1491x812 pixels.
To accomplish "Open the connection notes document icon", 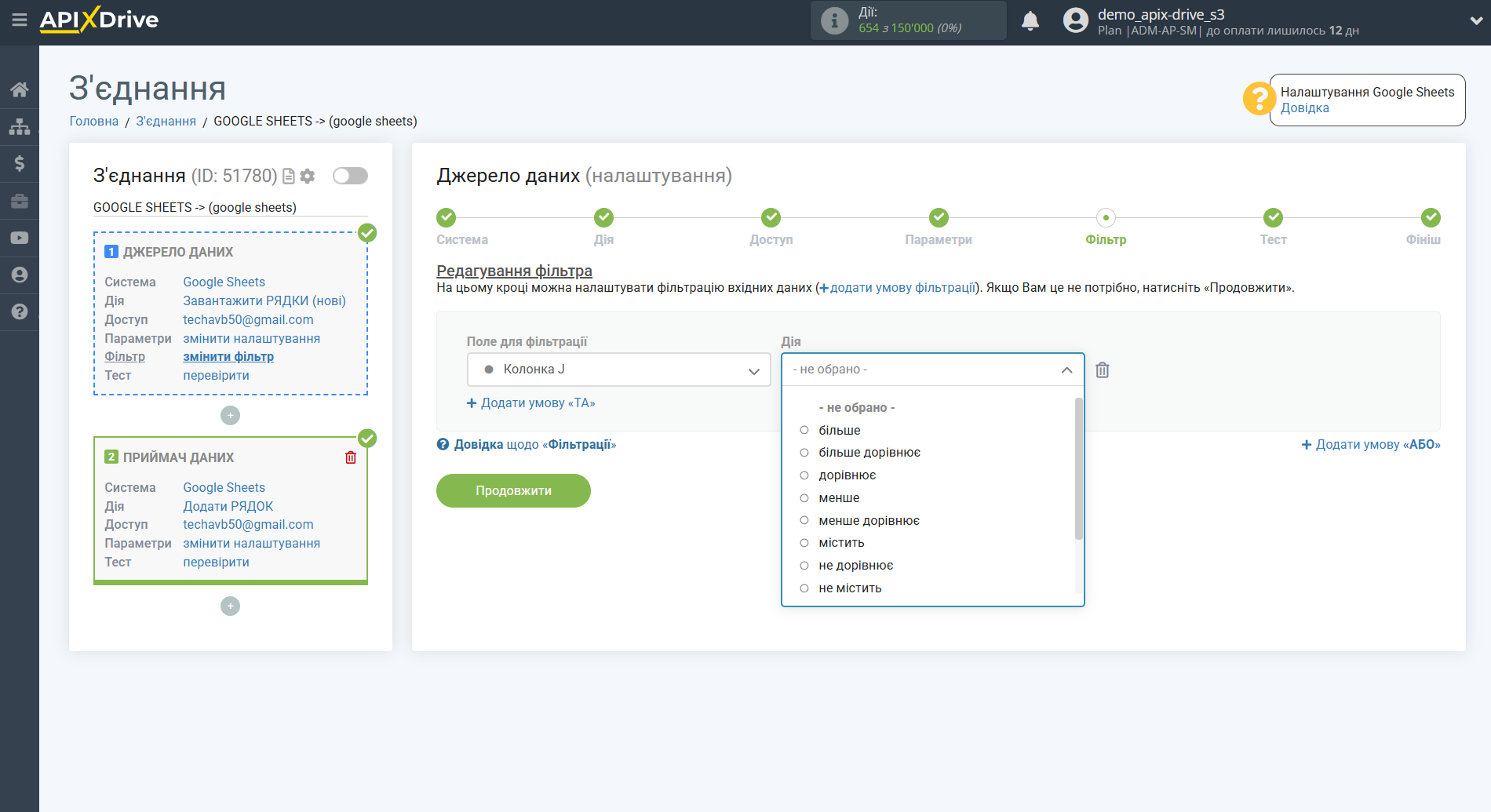I will pos(288,177).
